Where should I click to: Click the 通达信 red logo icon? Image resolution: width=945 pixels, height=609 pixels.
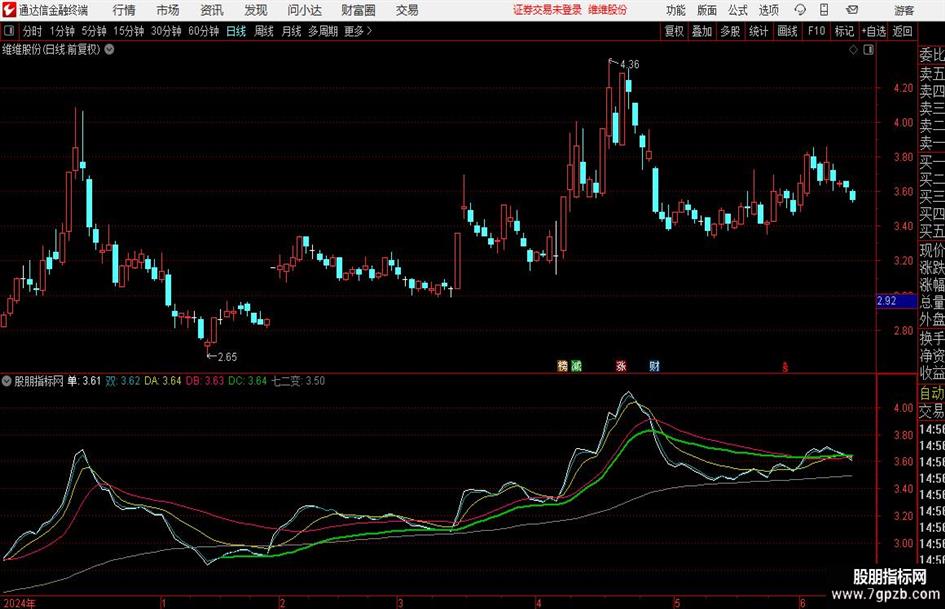click(x=9, y=10)
